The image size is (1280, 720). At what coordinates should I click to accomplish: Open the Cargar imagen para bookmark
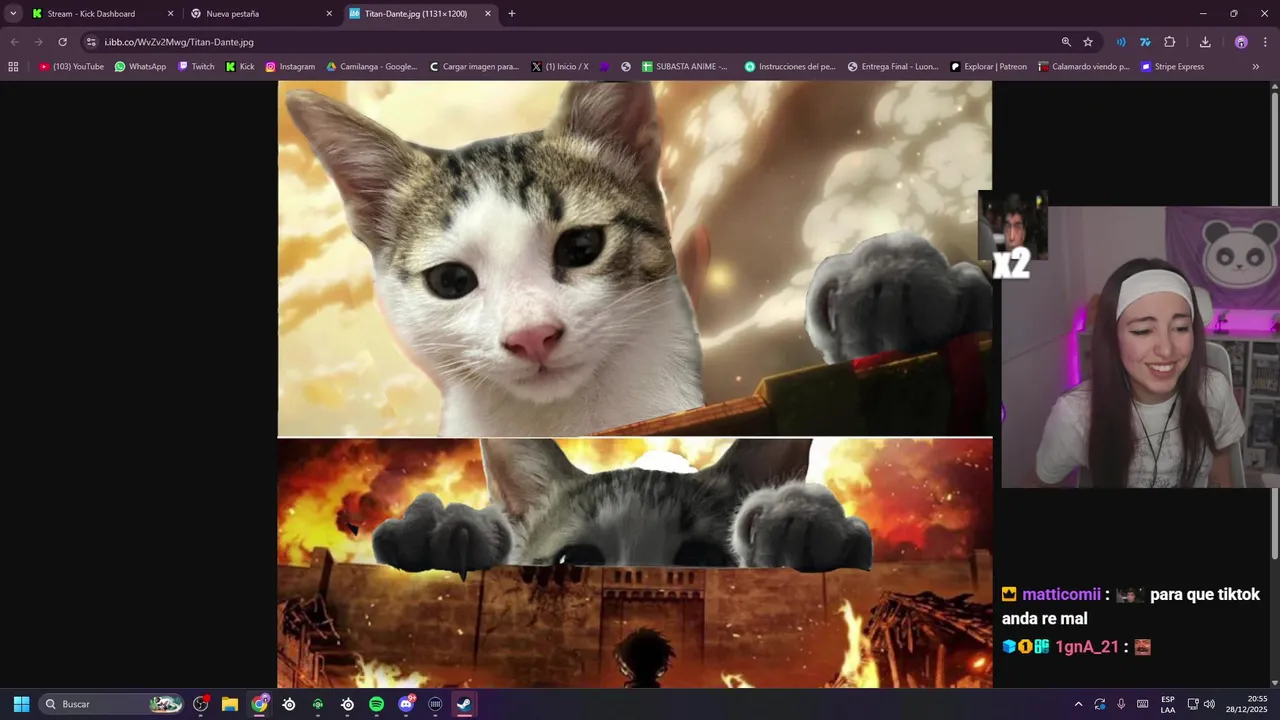(474, 67)
